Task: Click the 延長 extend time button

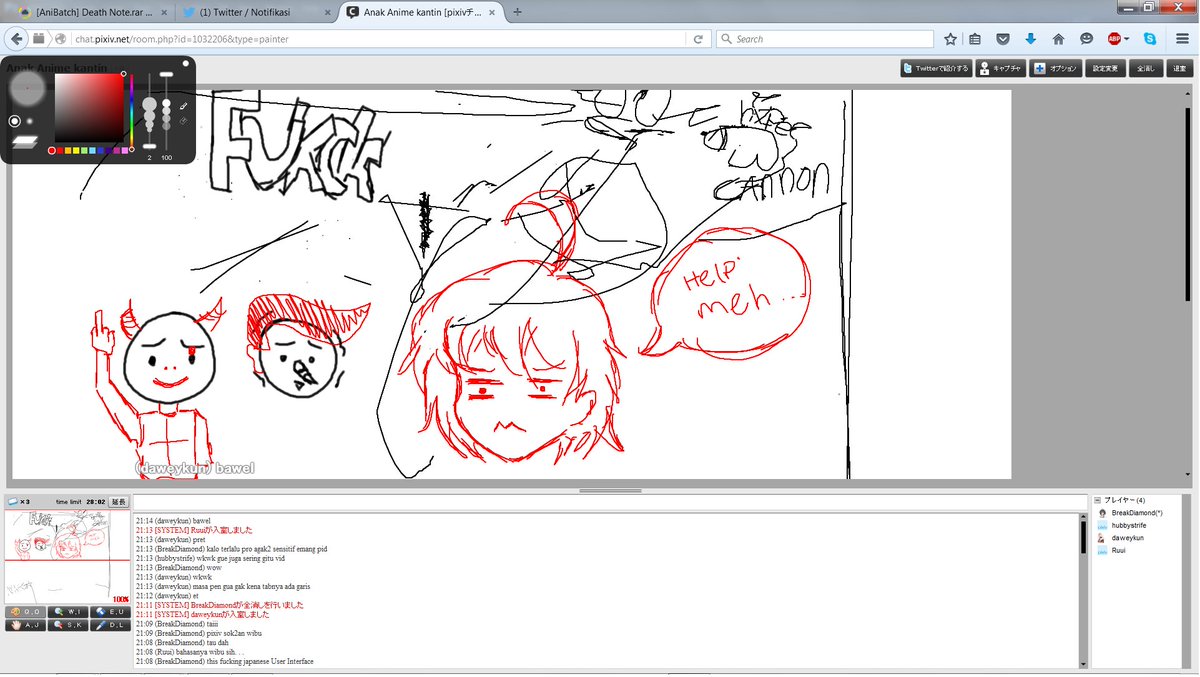Action: [x=118, y=501]
